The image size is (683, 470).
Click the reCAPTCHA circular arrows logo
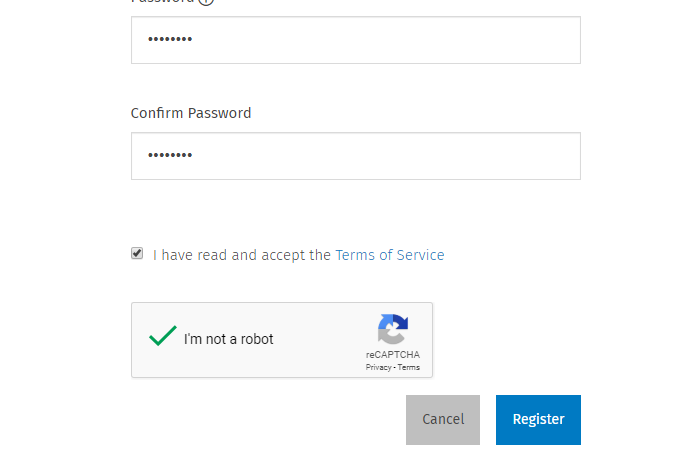393,329
